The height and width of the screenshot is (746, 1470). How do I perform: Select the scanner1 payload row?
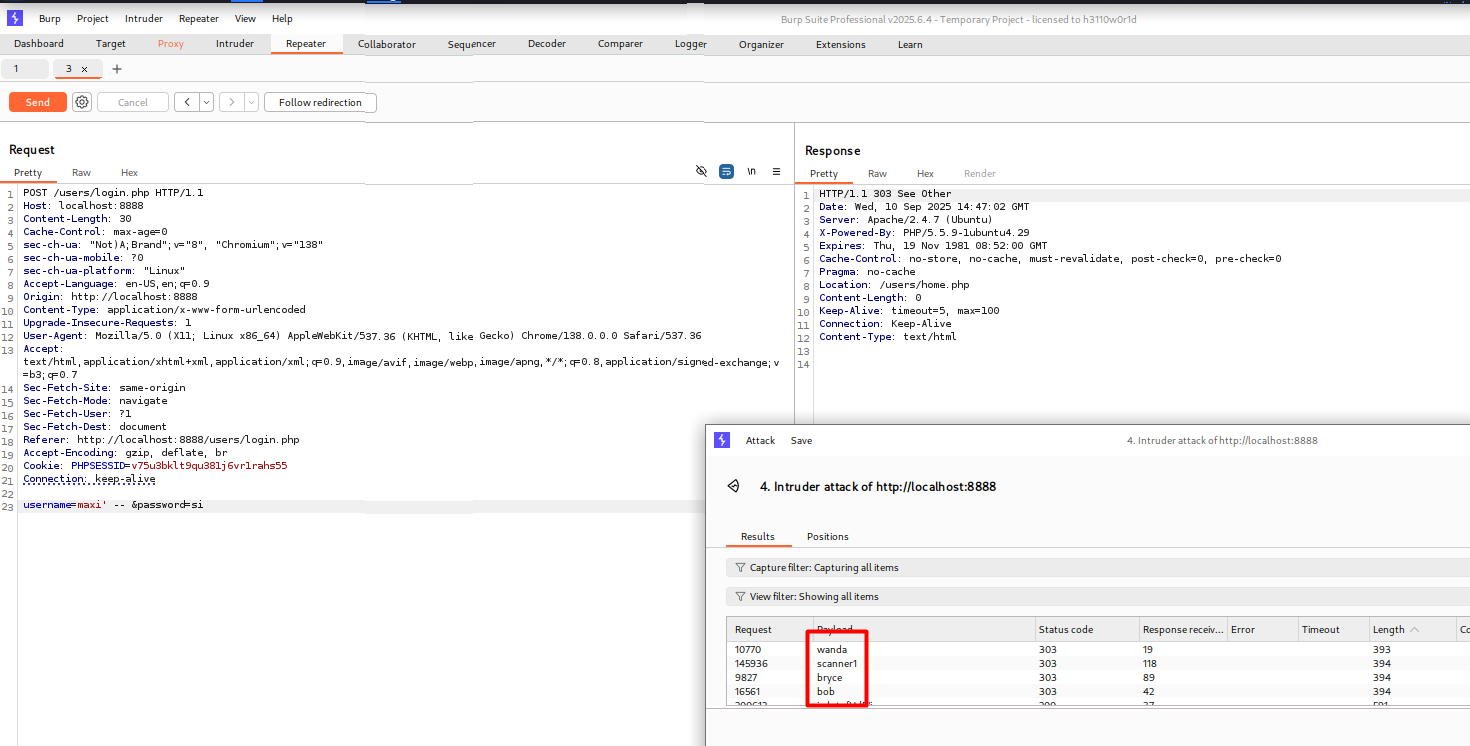(1098, 663)
